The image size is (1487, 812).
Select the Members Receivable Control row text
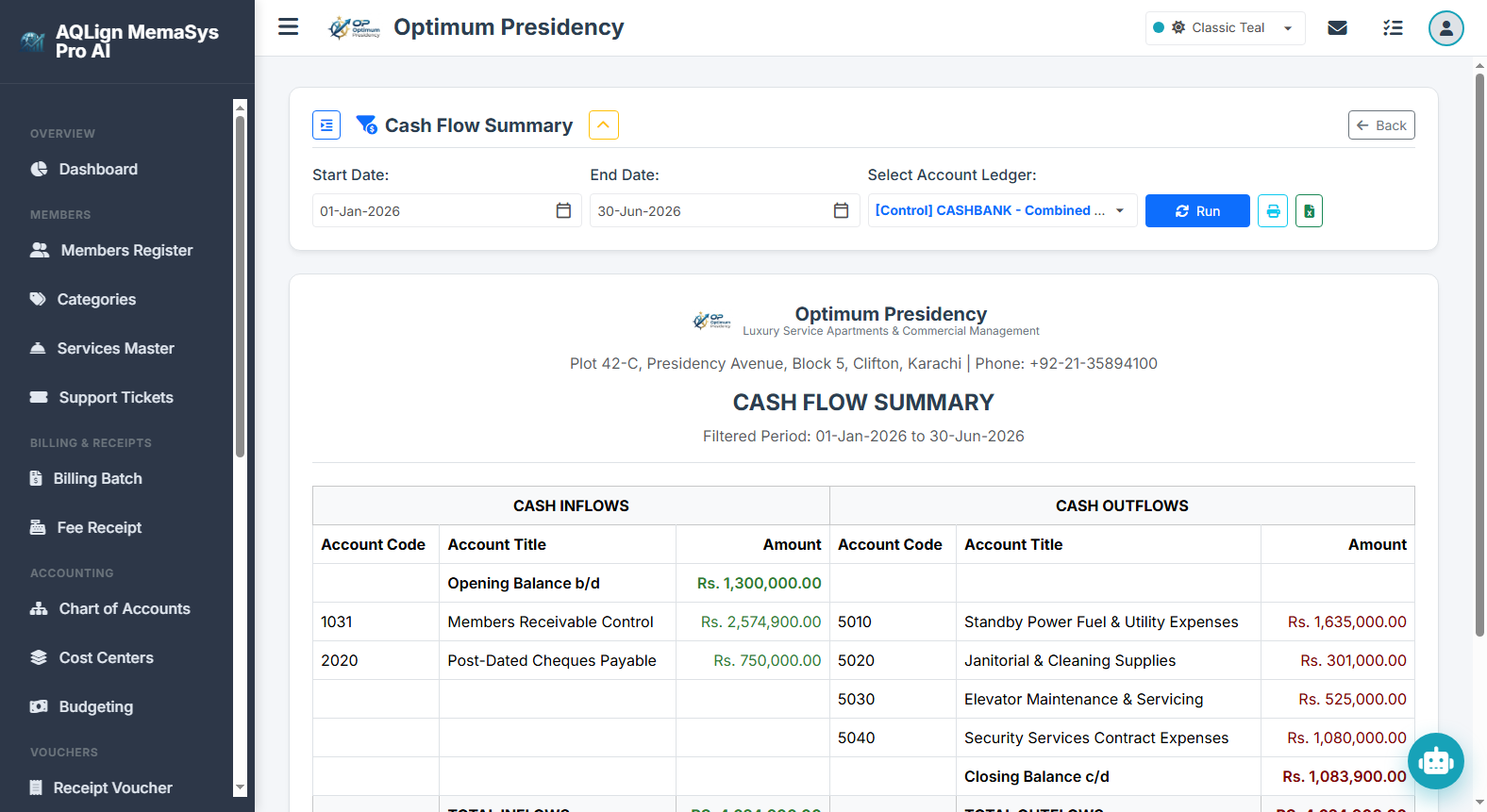pos(550,622)
